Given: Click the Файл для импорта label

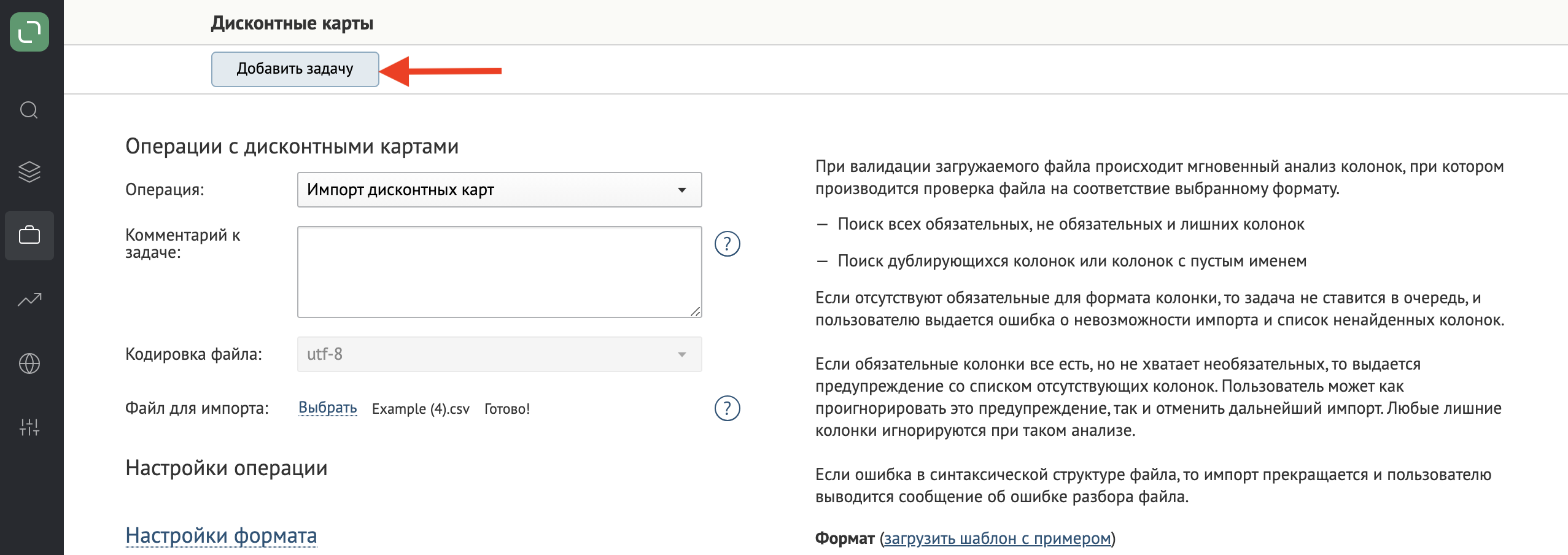Looking at the screenshot, I should (197, 408).
